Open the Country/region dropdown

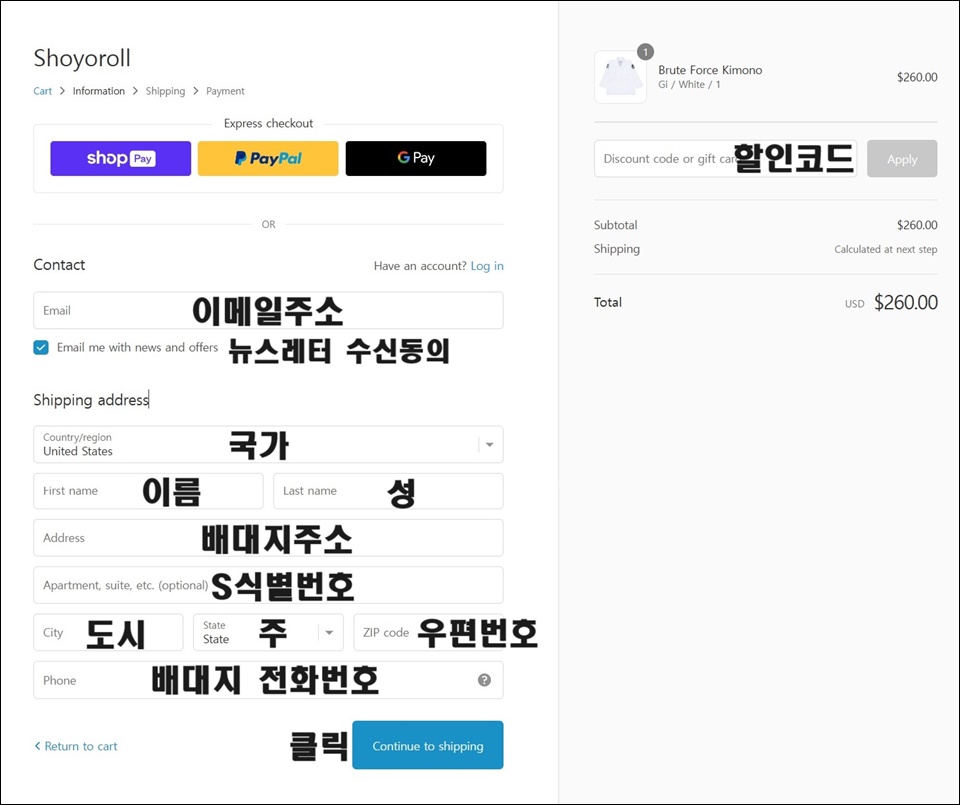pos(268,444)
